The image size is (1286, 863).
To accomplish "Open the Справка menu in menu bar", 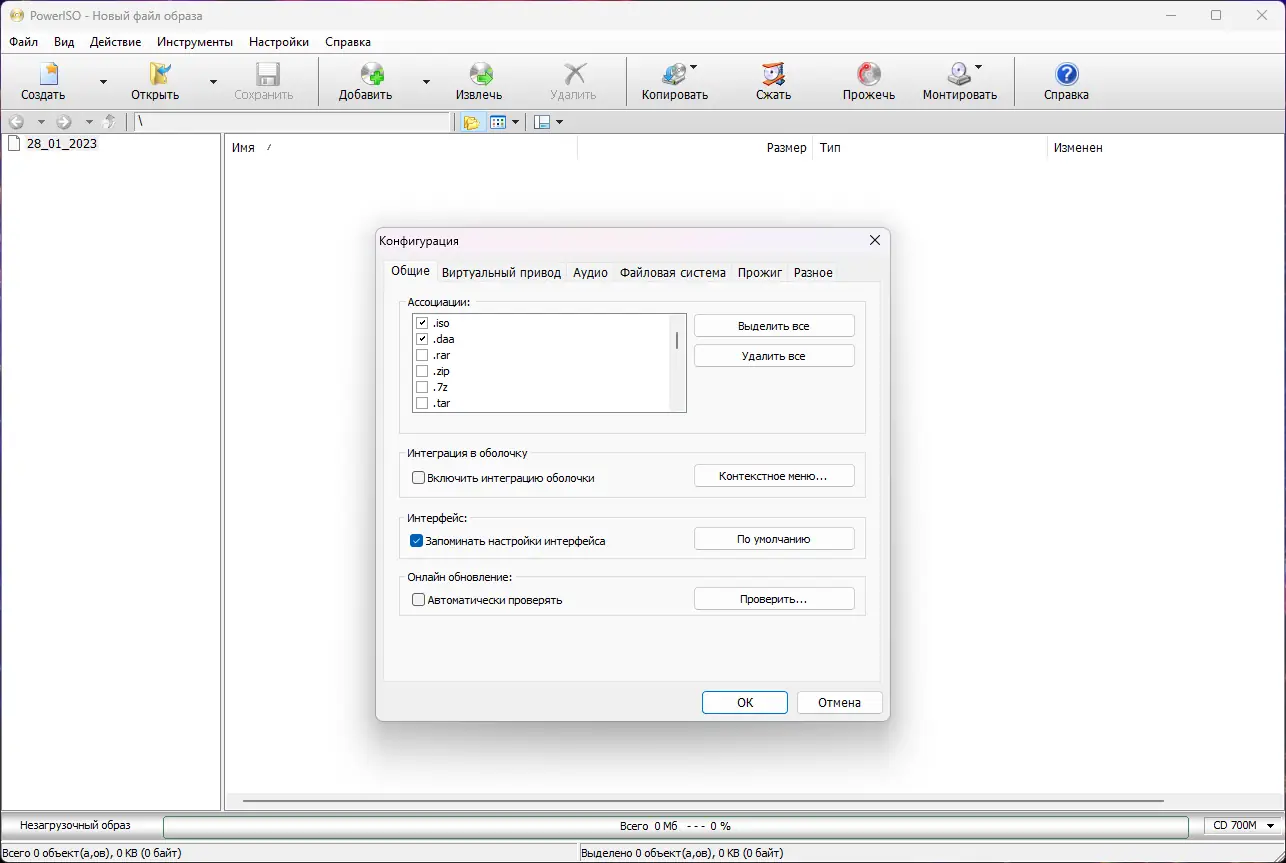I will [348, 42].
